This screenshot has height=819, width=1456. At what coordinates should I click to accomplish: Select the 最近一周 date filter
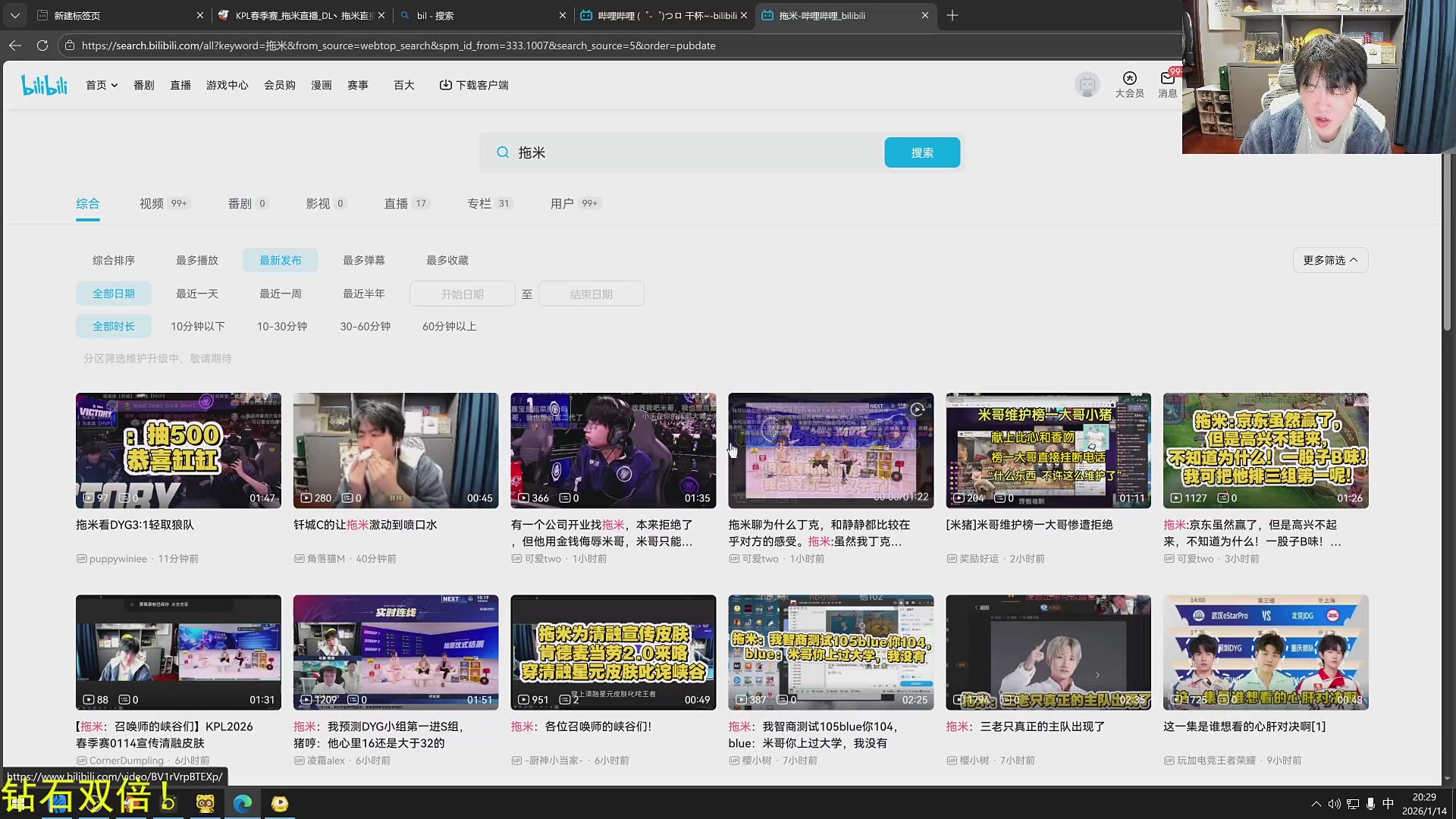[281, 293]
